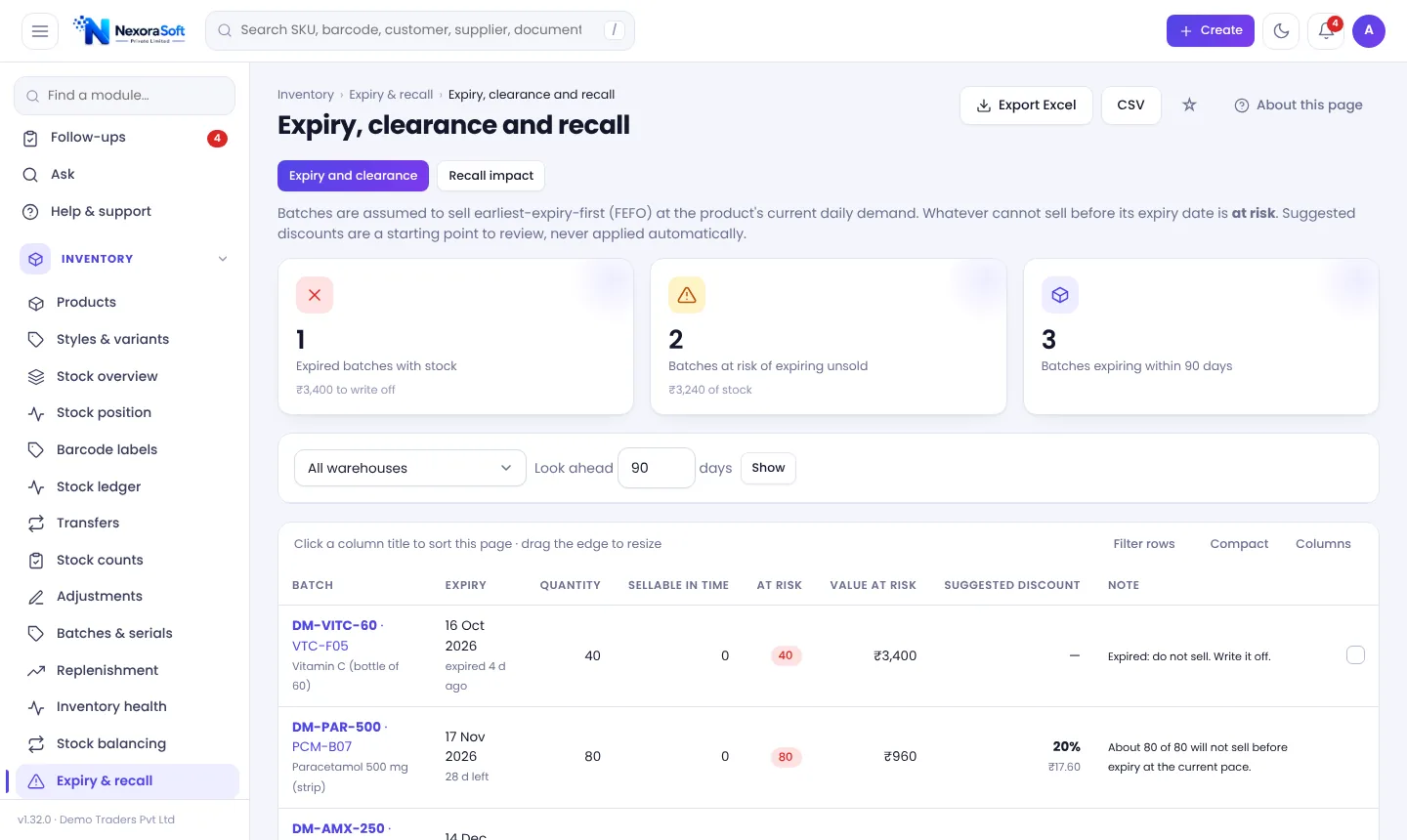Open About this page
The height and width of the screenshot is (840, 1407).
[x=1298, y=105]
